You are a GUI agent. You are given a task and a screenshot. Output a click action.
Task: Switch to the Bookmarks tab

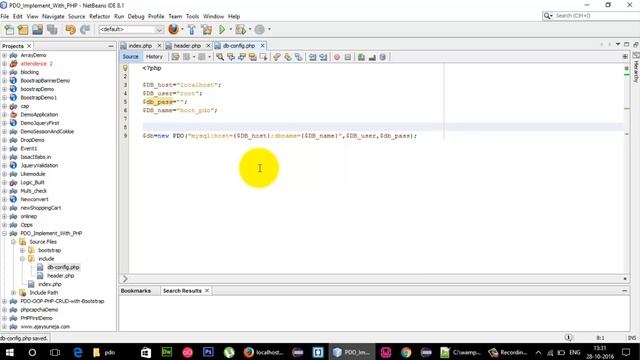click(x=136, y=291)
